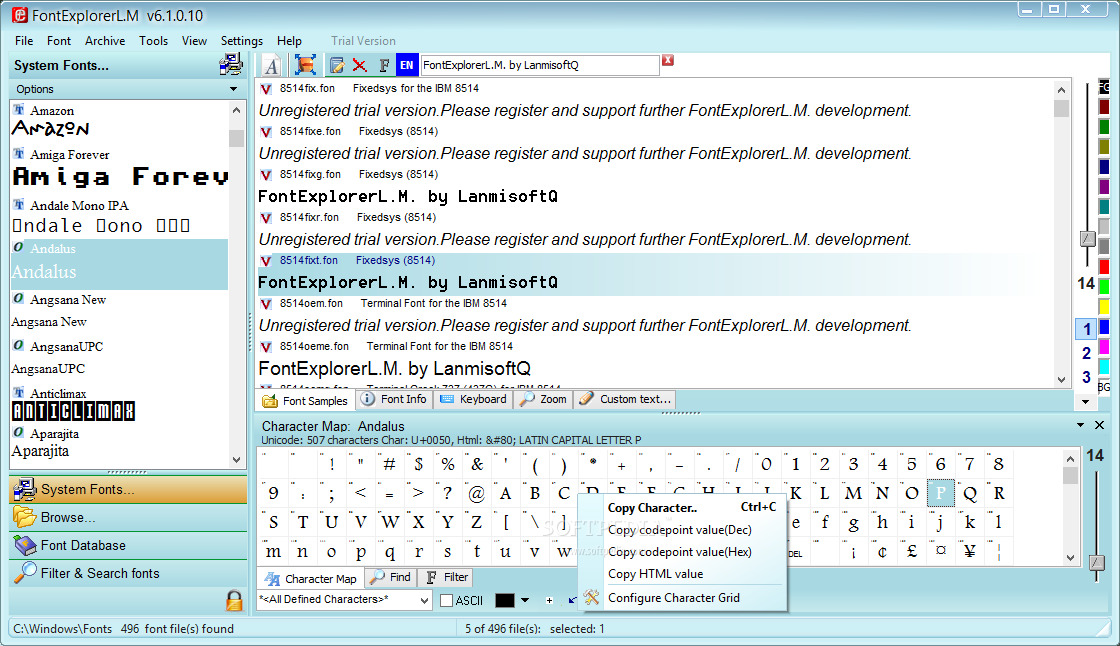Open the Options dropdown in fonts panel
This screenshot has width=1120, height=646.
point(233,89)
